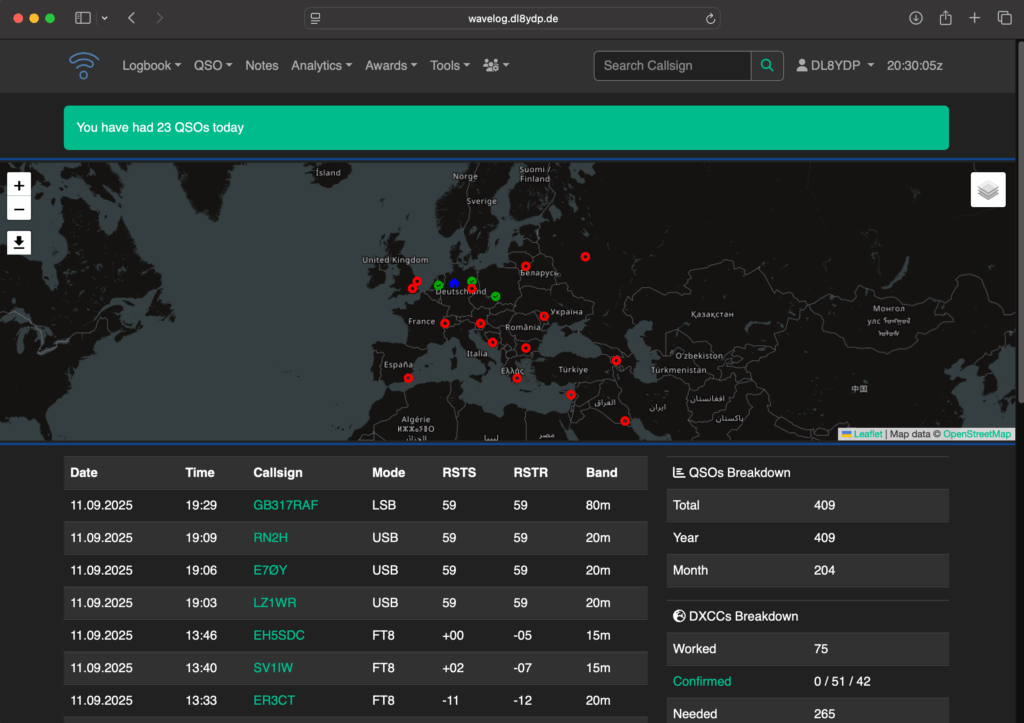The image size is (1024, 723).
Task: Click the Confirmed DXCC link
Action: pos(702,681)
